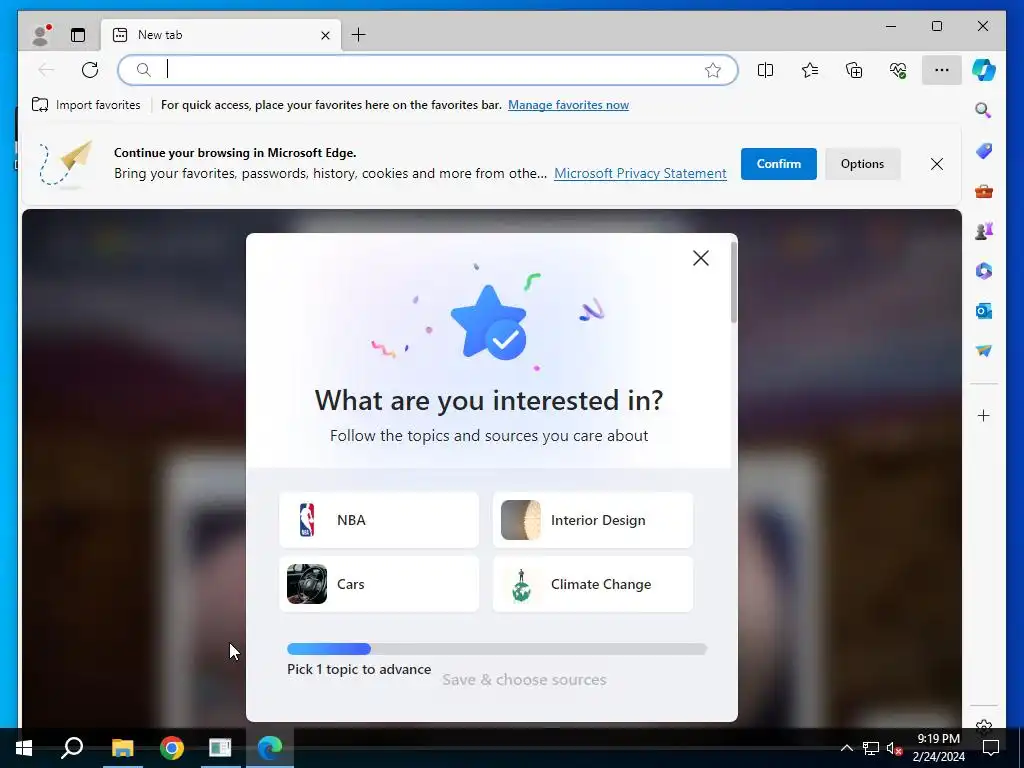
Task: Open sidebar Drop paper plane icon
Action: point(984,351)
